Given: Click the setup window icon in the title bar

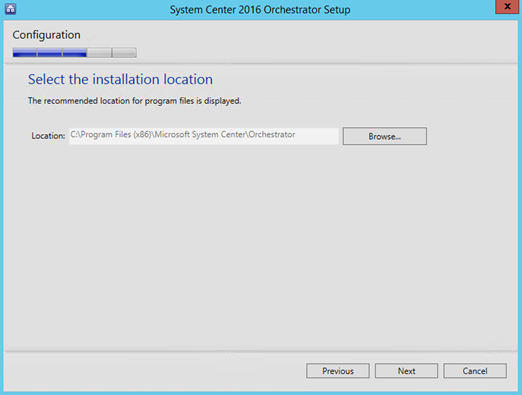Looking at the screenshot, I should [10, 9].
